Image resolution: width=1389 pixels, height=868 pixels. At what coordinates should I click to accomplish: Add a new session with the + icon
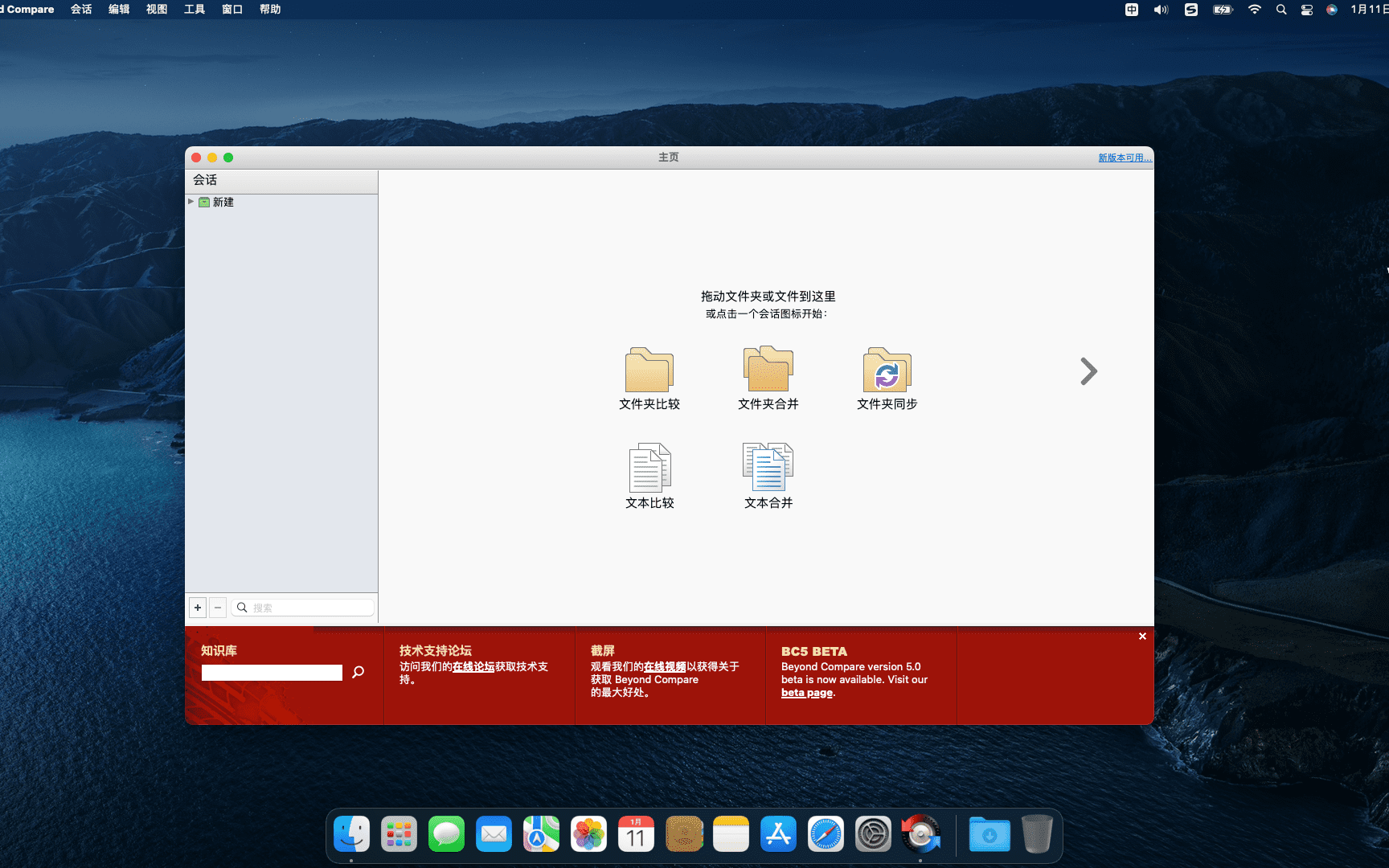[197, 607]
